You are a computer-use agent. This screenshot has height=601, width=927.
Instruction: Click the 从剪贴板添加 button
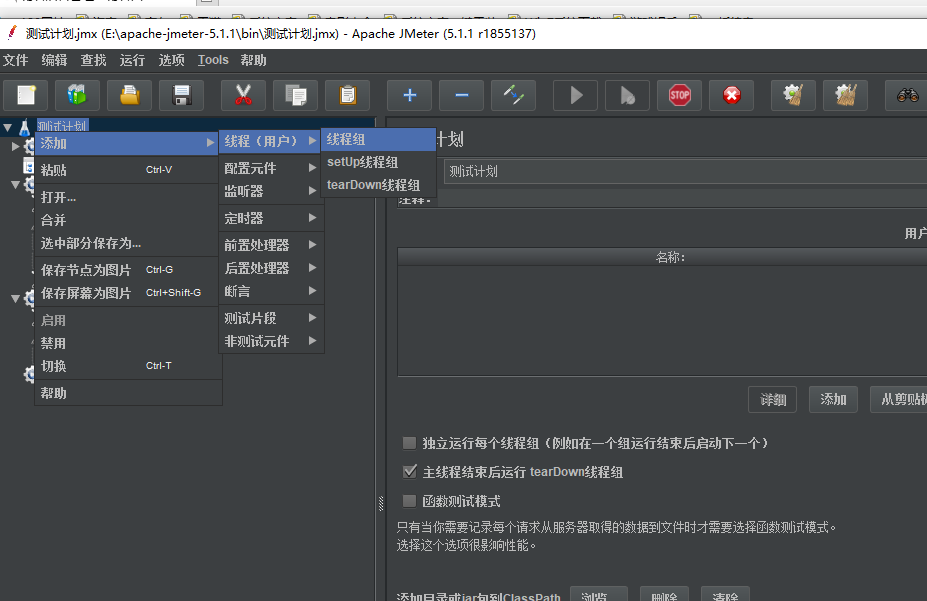pos(899,399)
